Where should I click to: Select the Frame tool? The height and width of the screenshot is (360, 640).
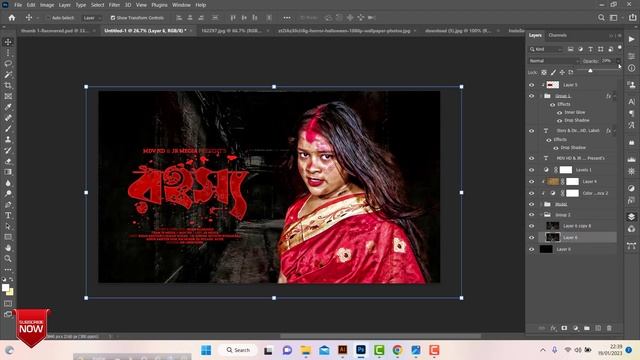click(x=8, y=96)
